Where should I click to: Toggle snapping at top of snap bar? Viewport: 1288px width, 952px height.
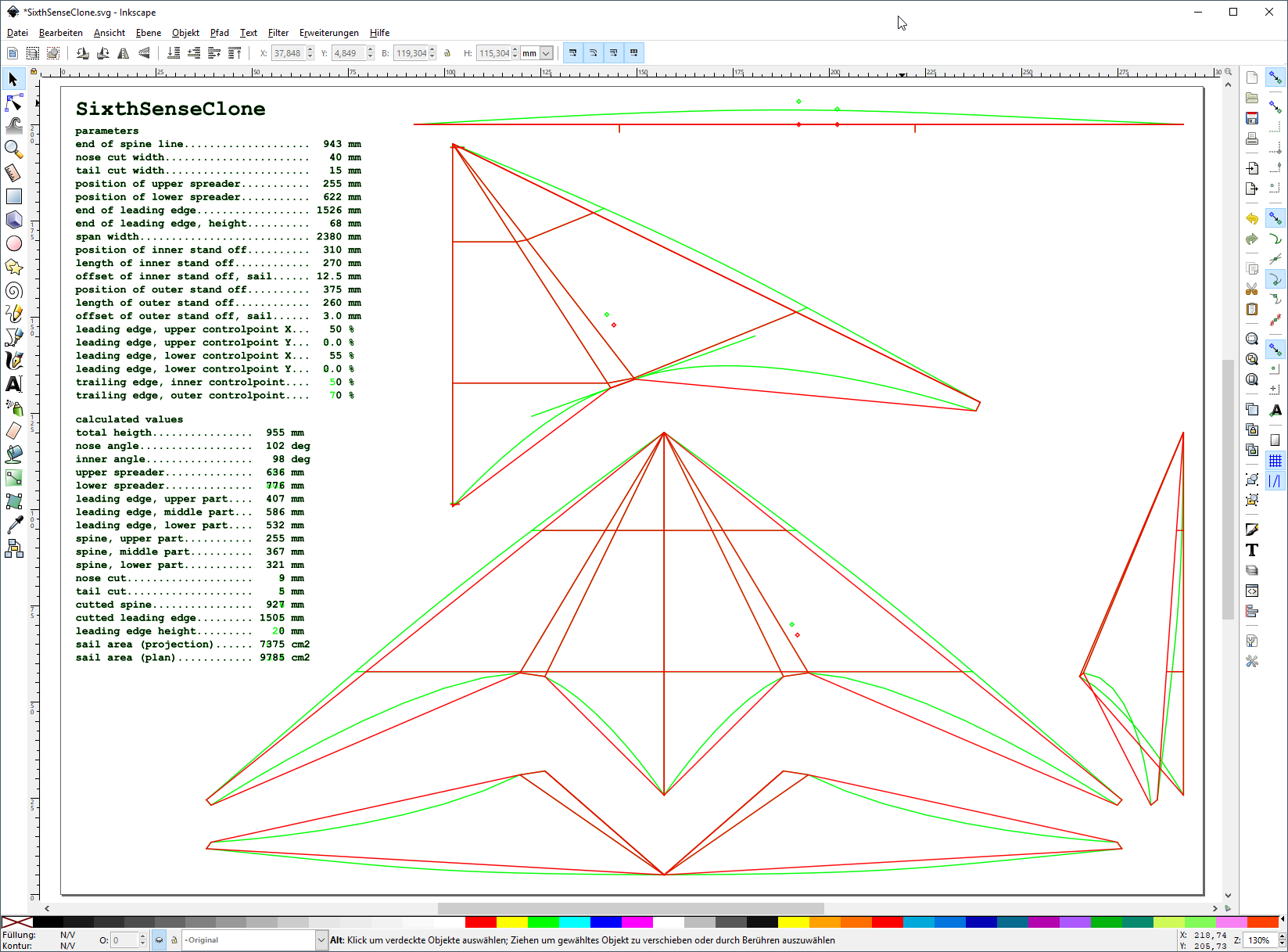[x=1275, y=77]
